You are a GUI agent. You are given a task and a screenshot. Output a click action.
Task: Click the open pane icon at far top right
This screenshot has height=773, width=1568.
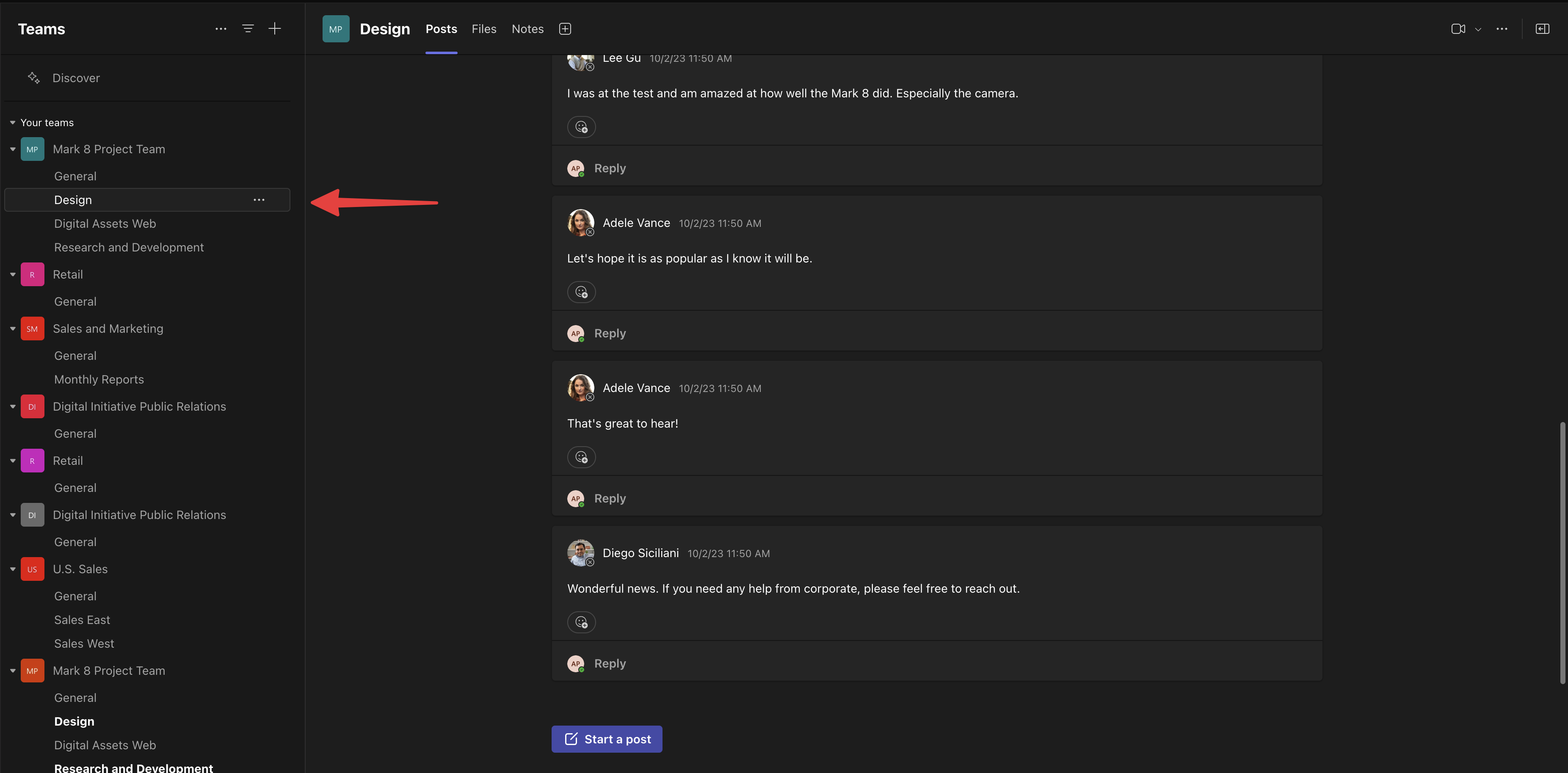1542,29
